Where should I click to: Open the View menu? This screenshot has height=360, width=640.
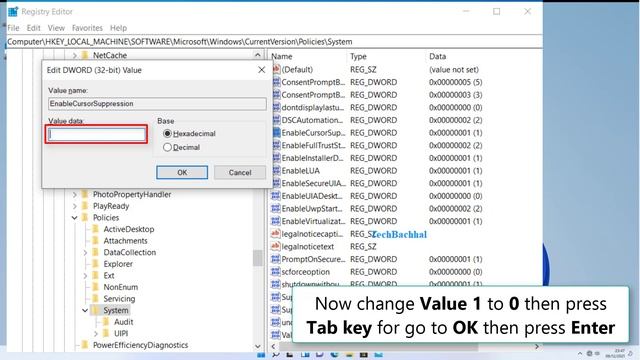[56, 28]
